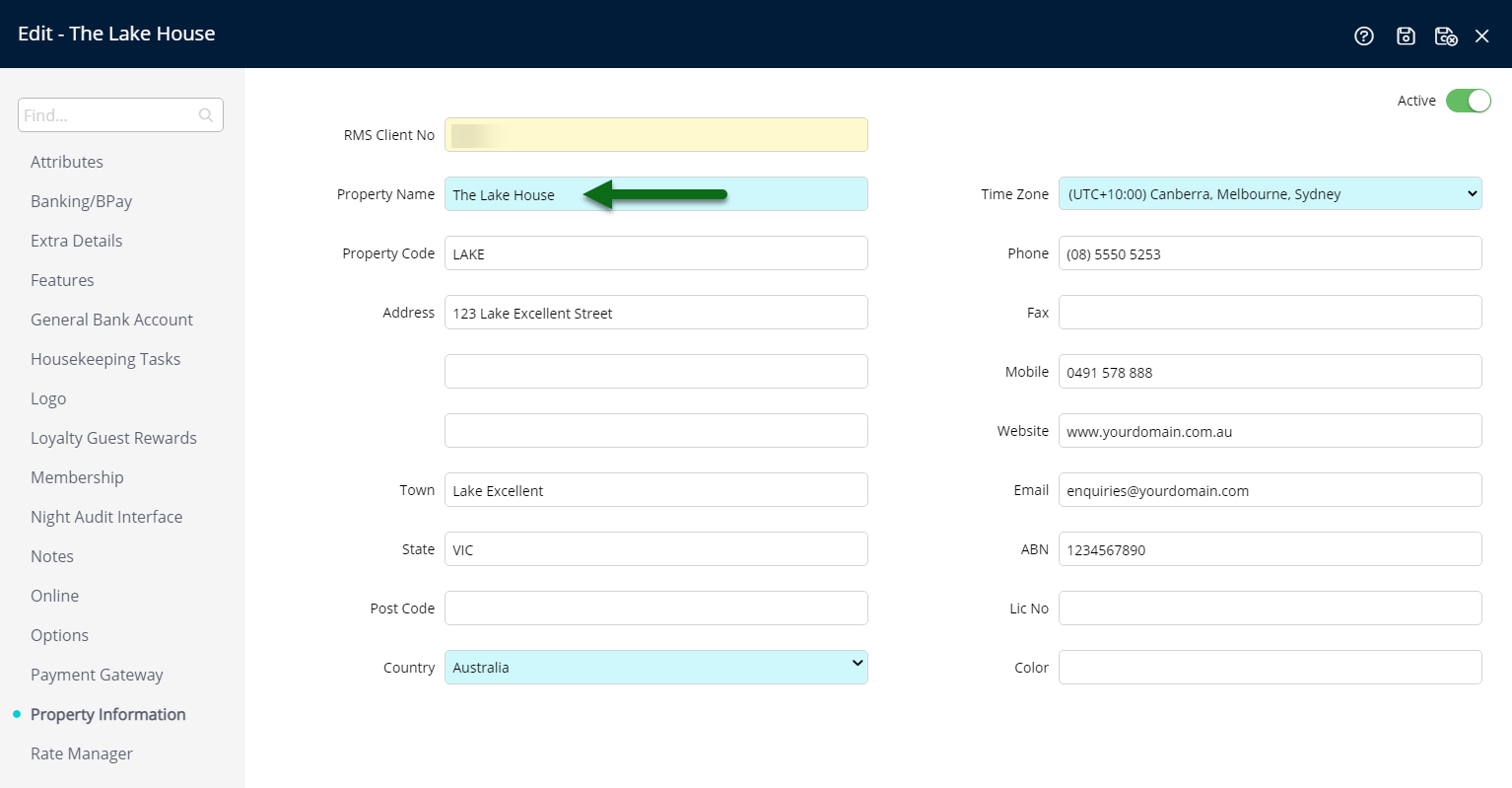Click the empty Post Code field
This screenshot has width=1512, height=788.
(x=656, y=608)
